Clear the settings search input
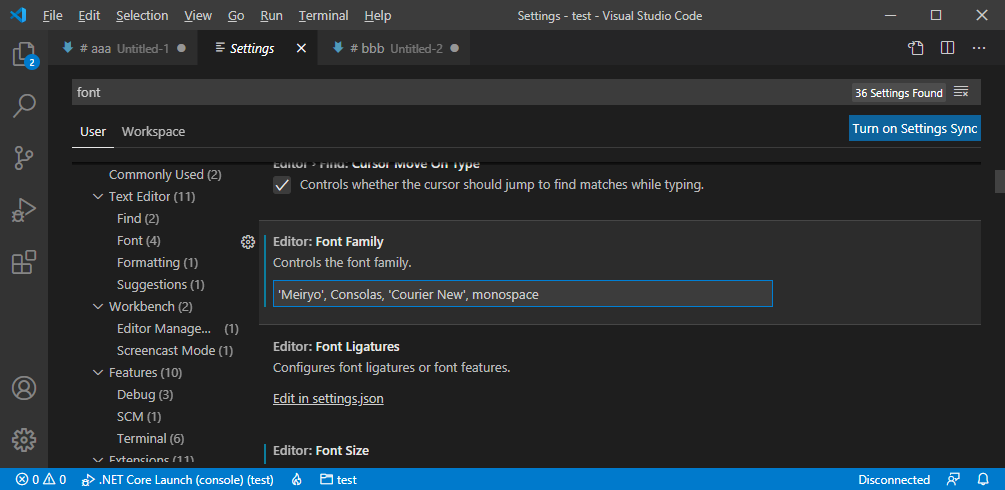The image size is (1005, 490). [961, 92]
